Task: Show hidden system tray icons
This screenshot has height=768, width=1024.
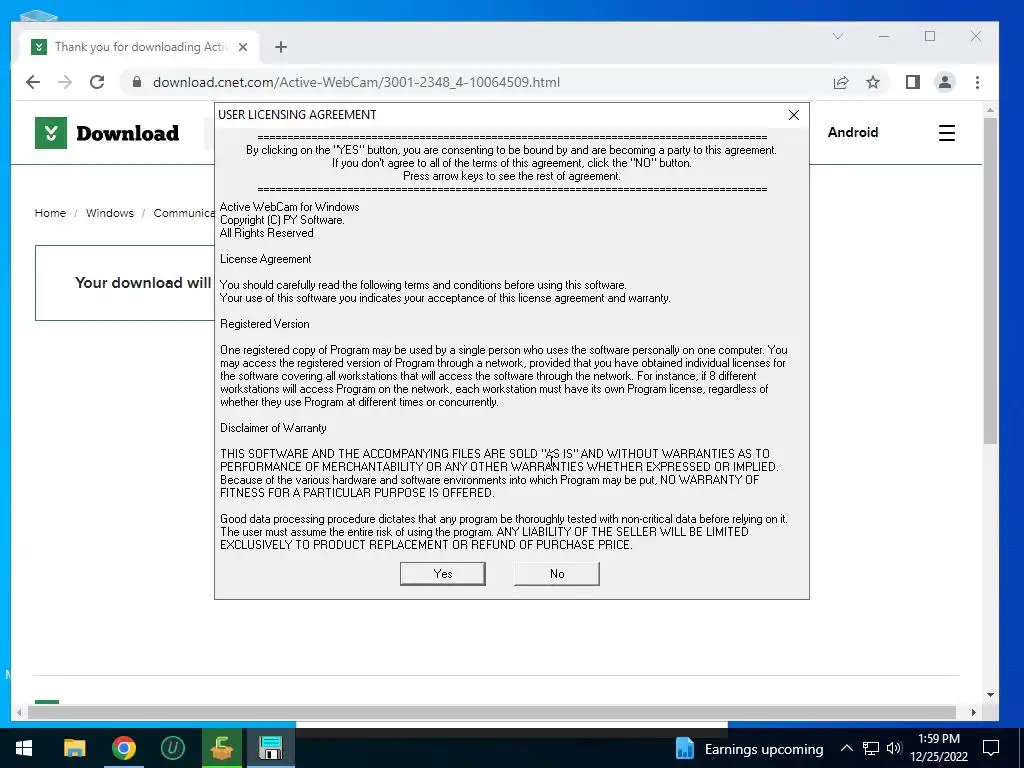Action: tap(846, 748)
